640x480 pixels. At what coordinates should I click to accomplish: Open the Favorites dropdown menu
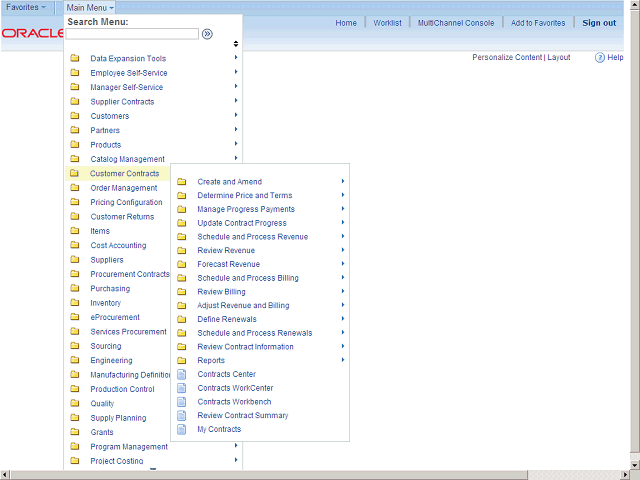26,7
